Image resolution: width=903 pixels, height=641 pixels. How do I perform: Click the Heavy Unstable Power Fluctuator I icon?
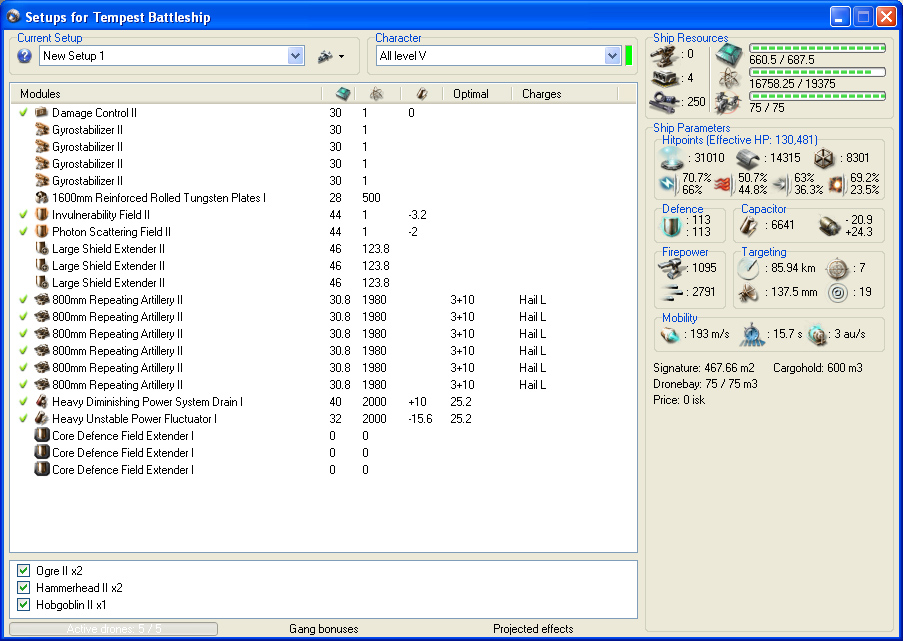coord(42,419)
